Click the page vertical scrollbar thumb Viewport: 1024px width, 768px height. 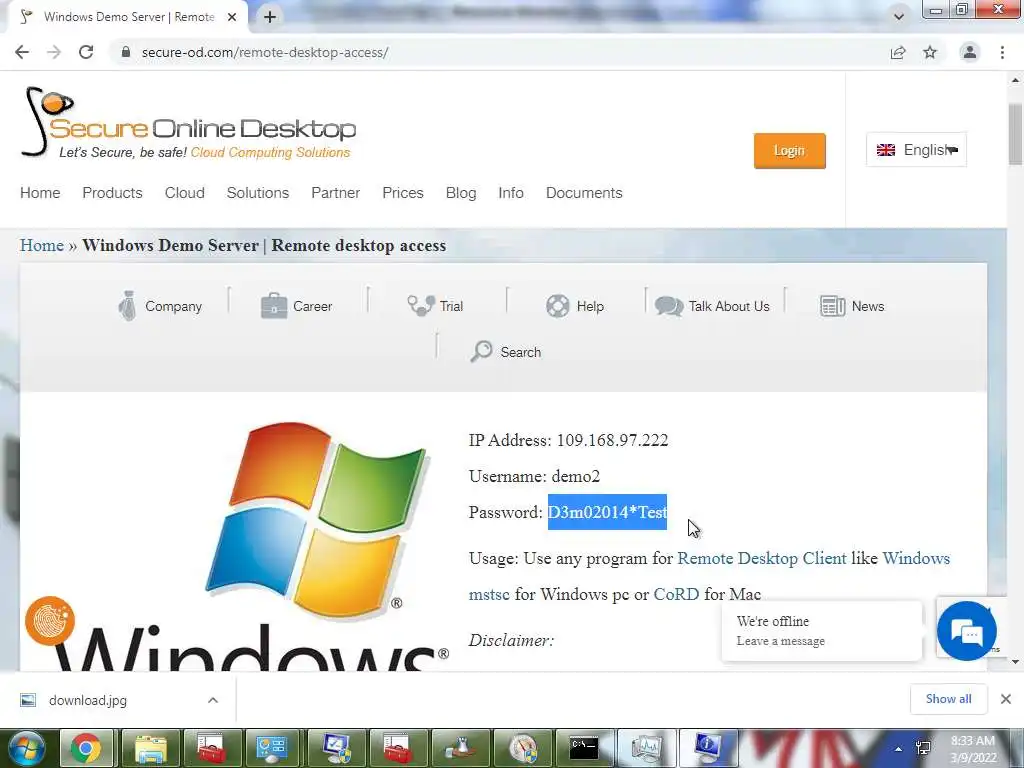(1016, 134)
